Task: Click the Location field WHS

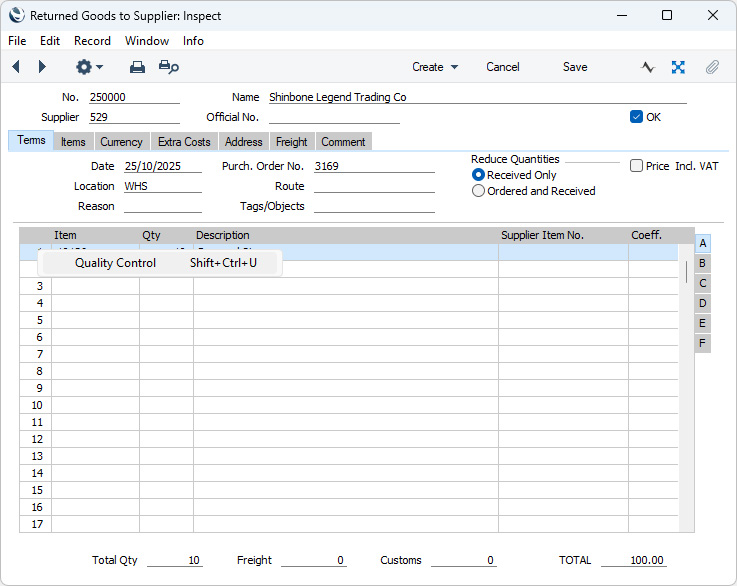Action: pos(163,186)
